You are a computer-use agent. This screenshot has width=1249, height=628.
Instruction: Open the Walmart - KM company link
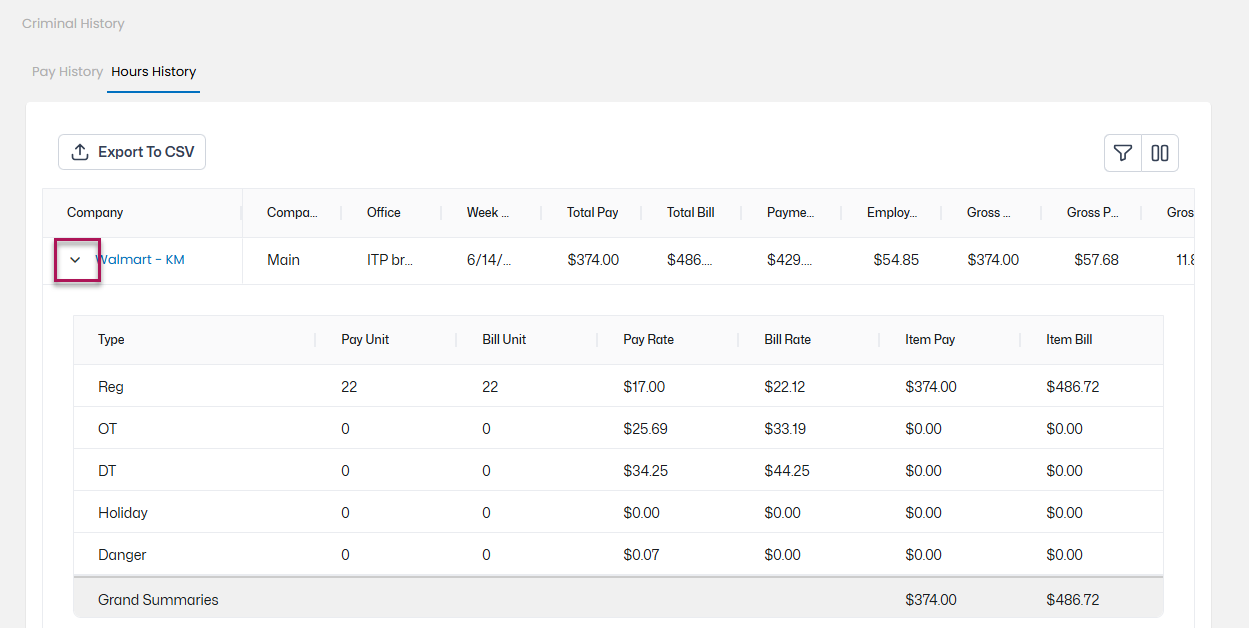[x=140, y=260]
